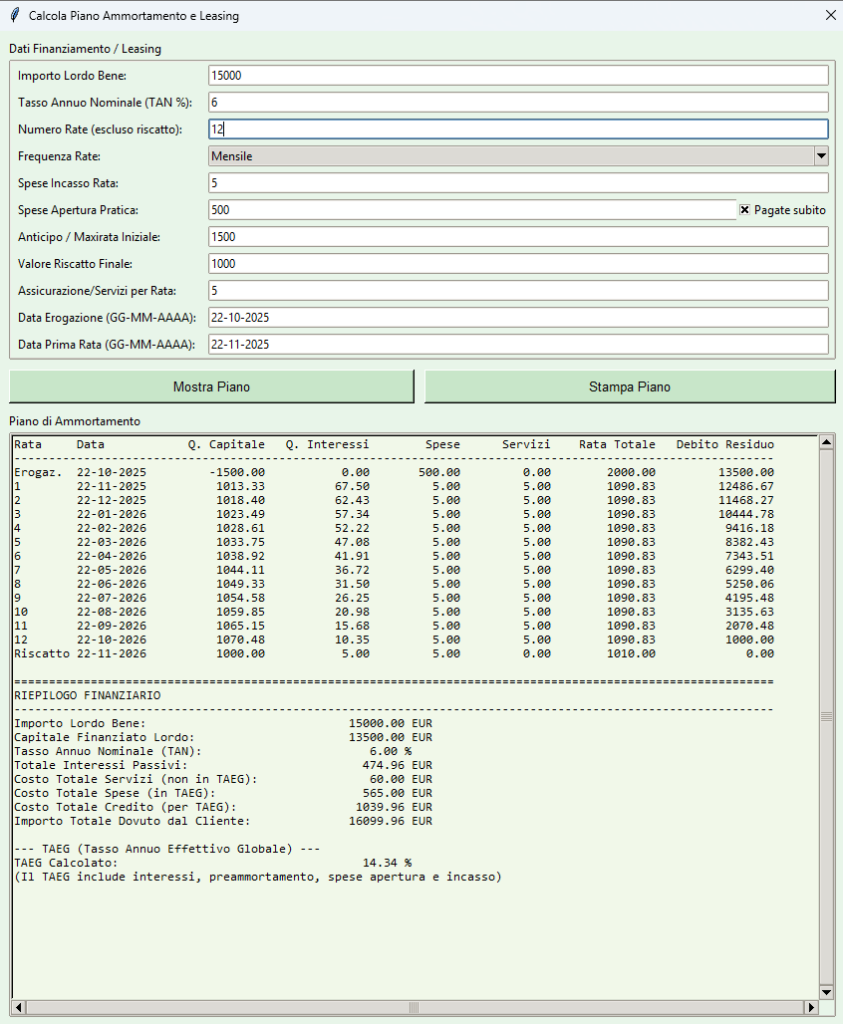
Task: Select the Mensile combo box field
Action: [510, 156]
